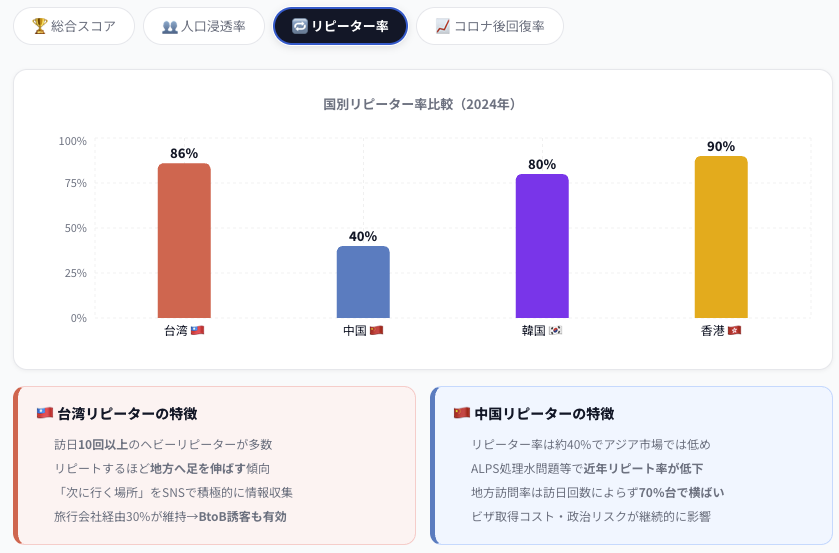Viewport: 839px width, 553px height.
Task: Click the people icon on 人口浸透率
Action: tap(170, 26)
